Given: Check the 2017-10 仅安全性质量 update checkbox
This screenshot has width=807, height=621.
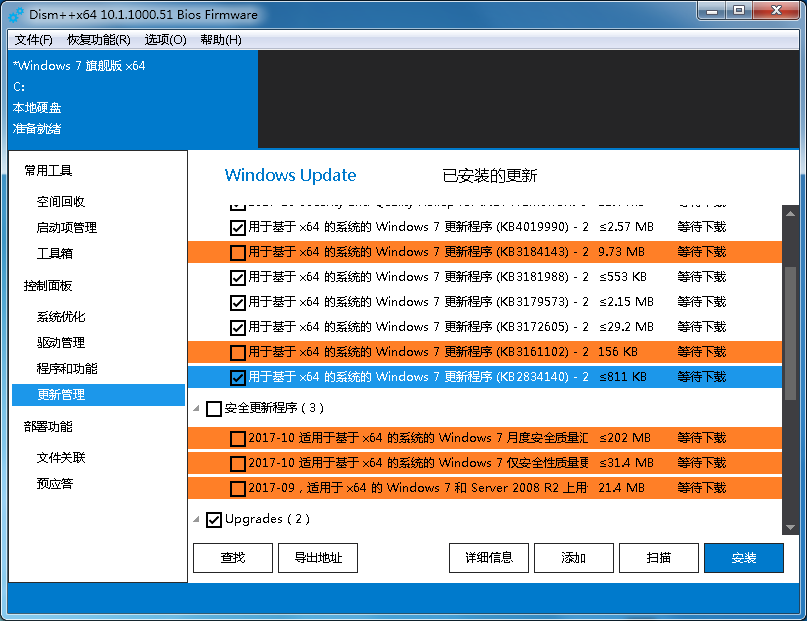Looking at the screenshot, I should [x=237, y=464].
